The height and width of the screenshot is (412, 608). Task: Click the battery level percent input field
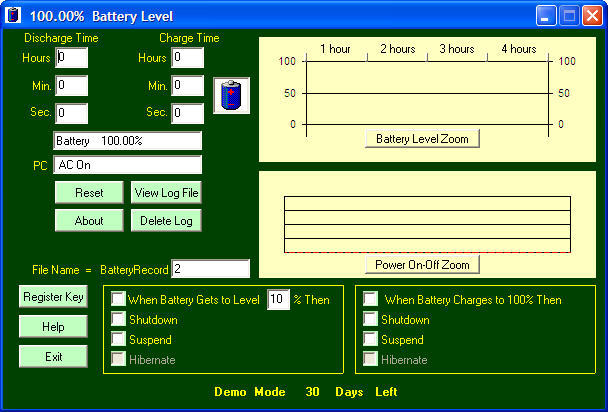(x=278, y=300)
